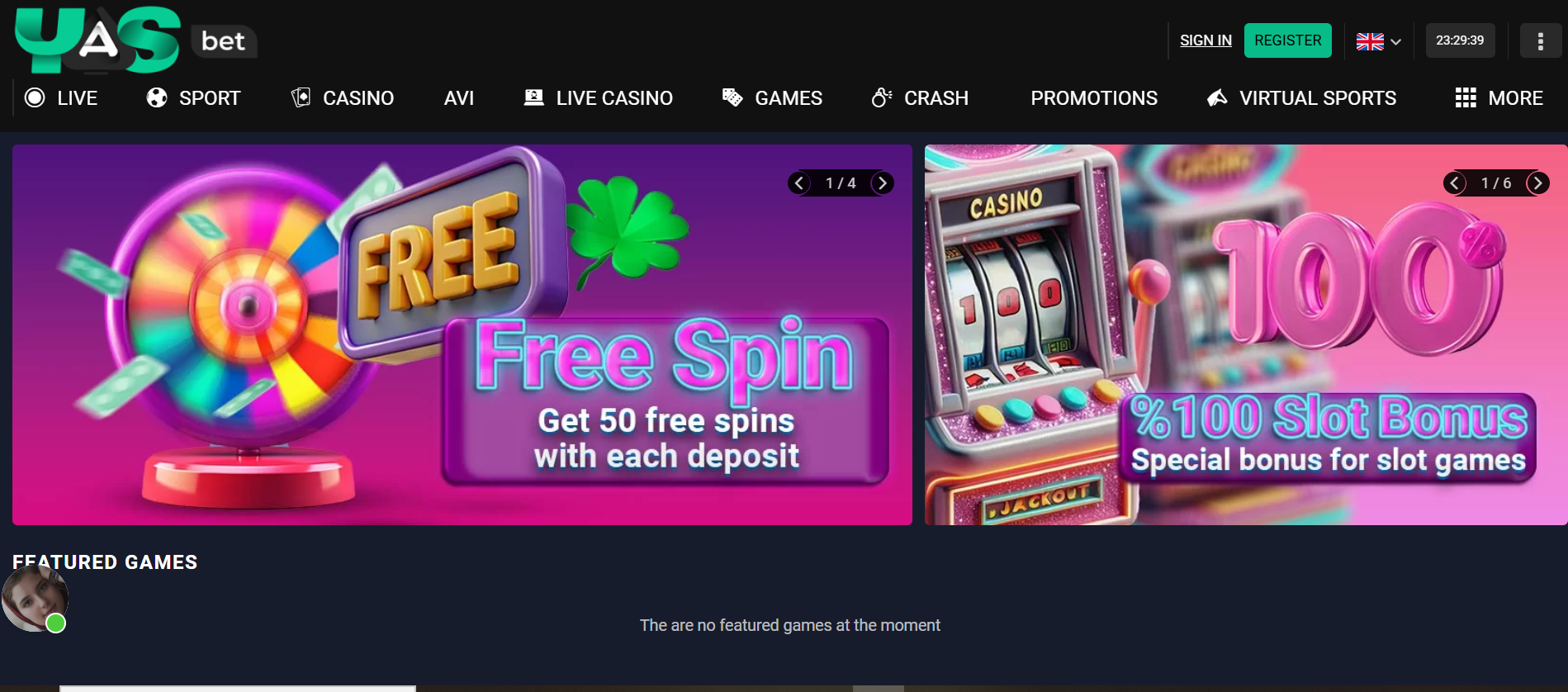Advance the Slot Bonus banner forward
1568x692 pixels.
coord(1537,182)
